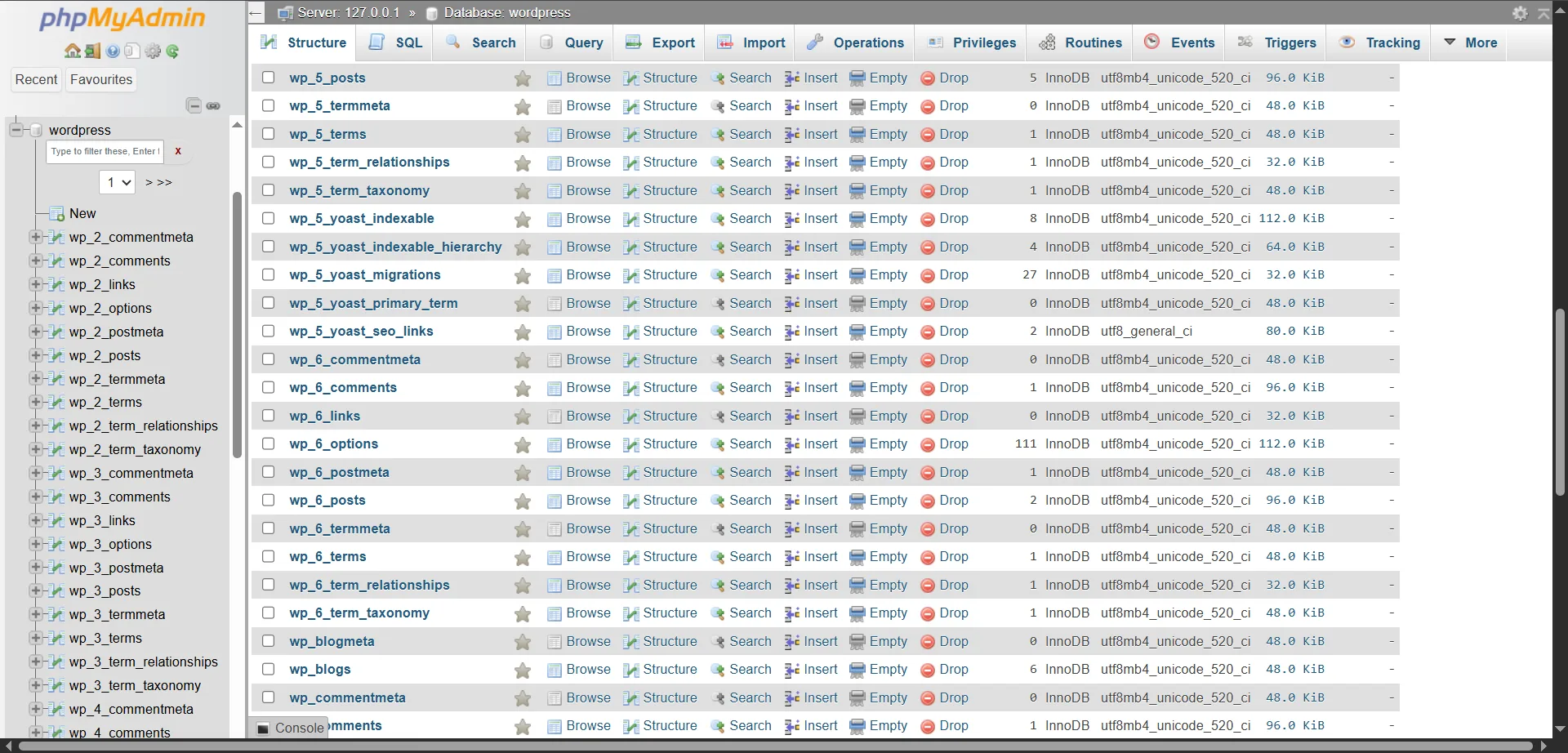Screen dimensions: 1568x753
Task: Click the main page vertical scrollbar thumb
Action: coord(1560,402)
